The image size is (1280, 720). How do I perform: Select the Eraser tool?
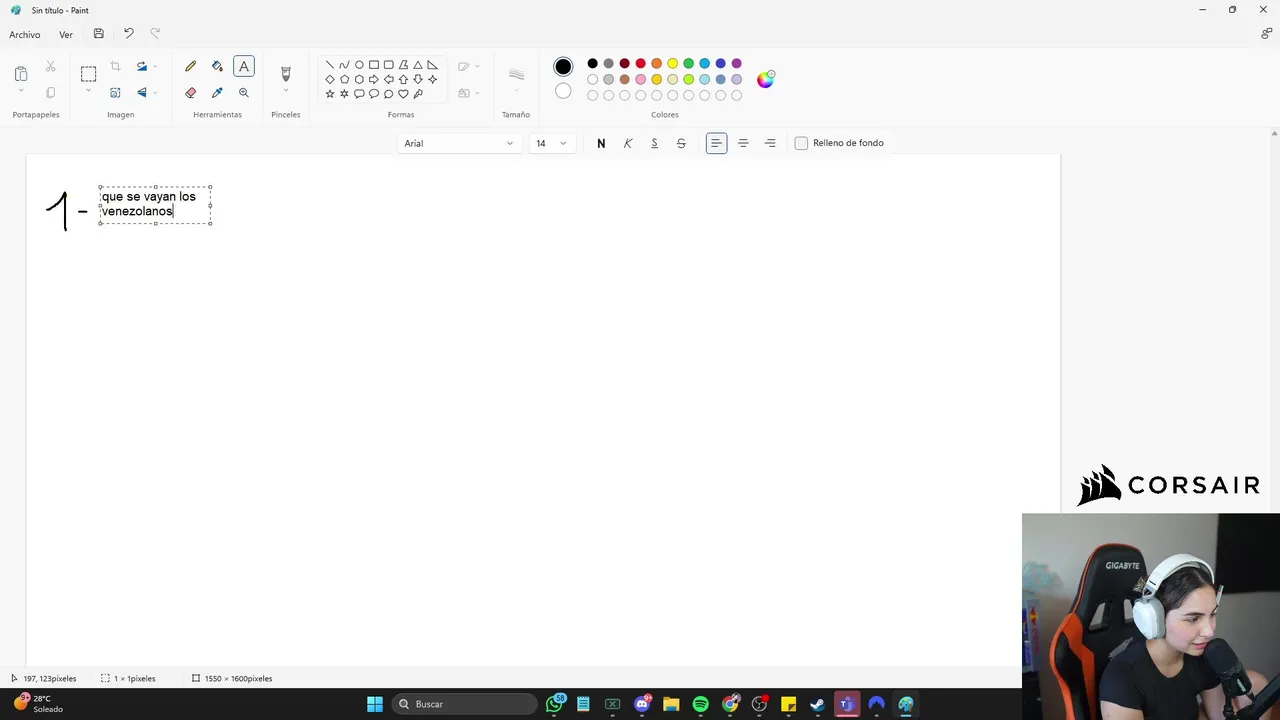tap(190, 93)
